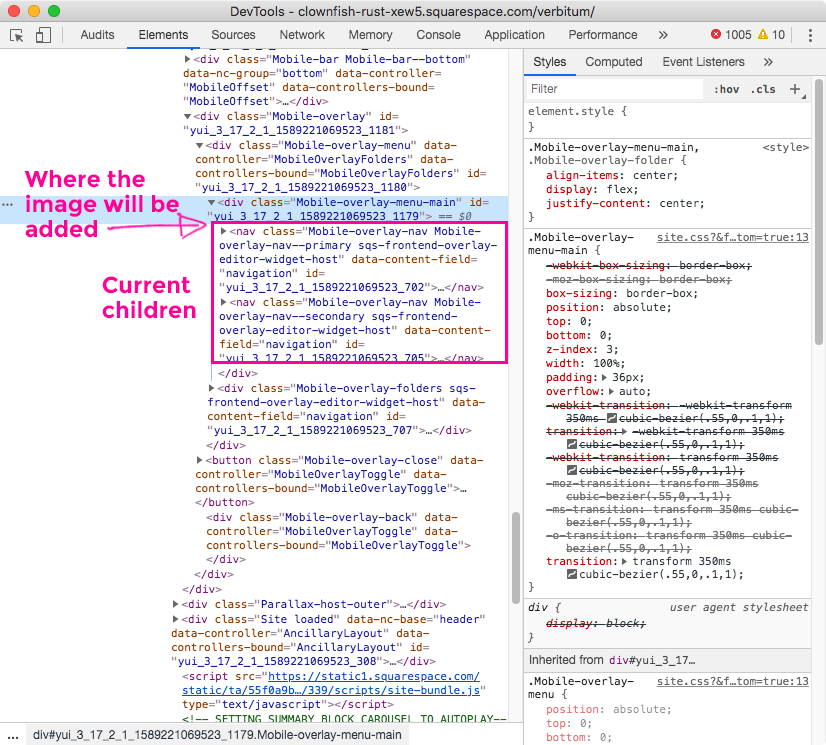Image resolution: width=826 pixels, height=745 pixels.
Task: Open the first -webkit-transition cubic-bezier editor icon
Action: click(612, 418)
